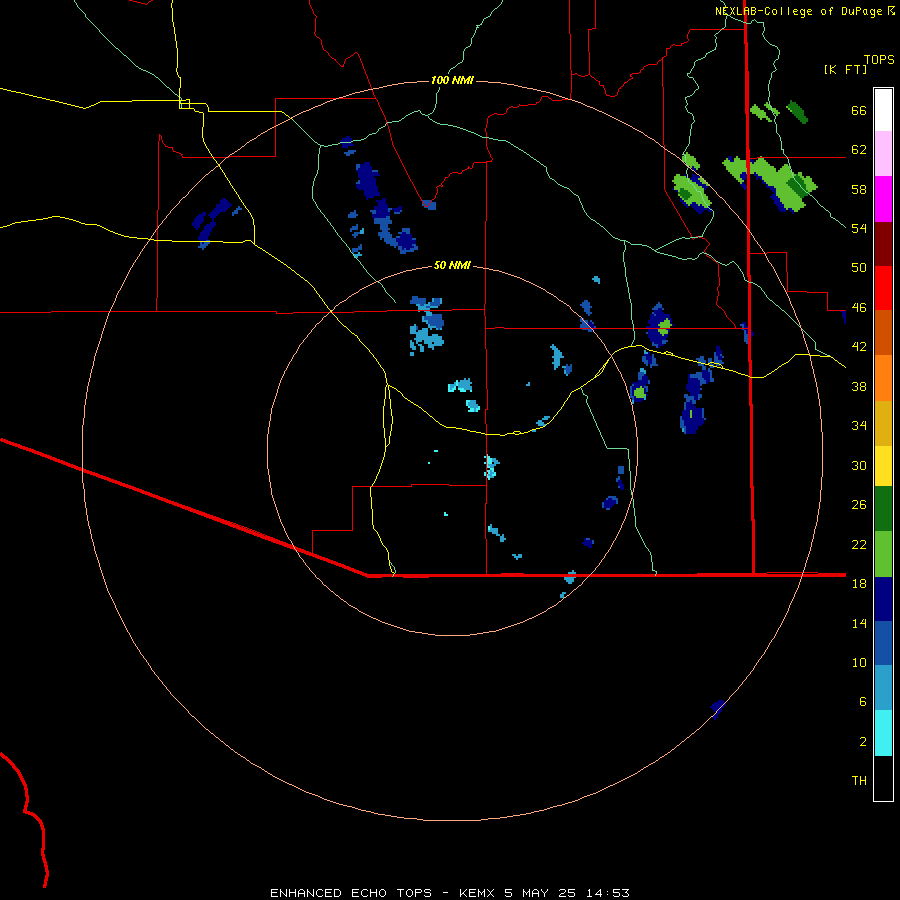Click the dark red 50-54 legend swatch
The width and height of the screenshot is (900, 900).
tap(883, 245)
